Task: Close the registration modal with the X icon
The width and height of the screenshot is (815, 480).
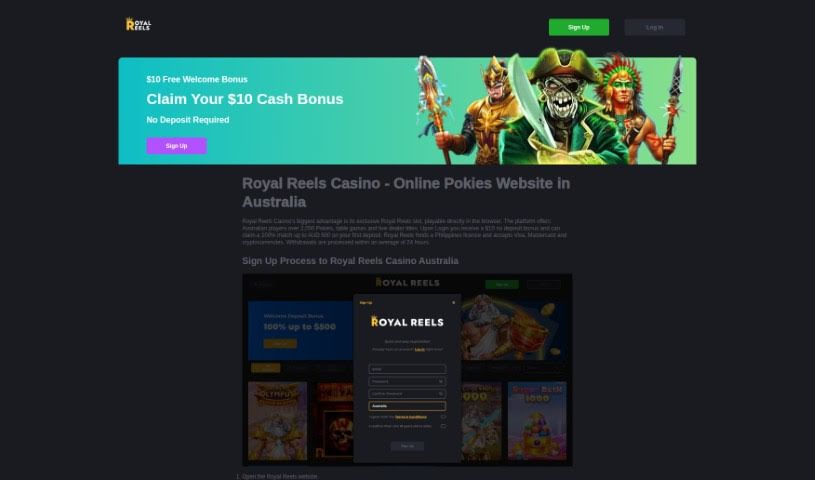Action: (453, 303)
